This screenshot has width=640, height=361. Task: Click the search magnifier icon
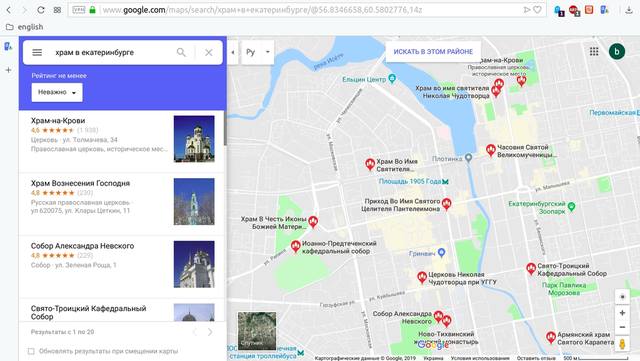(x=181, y=52)
